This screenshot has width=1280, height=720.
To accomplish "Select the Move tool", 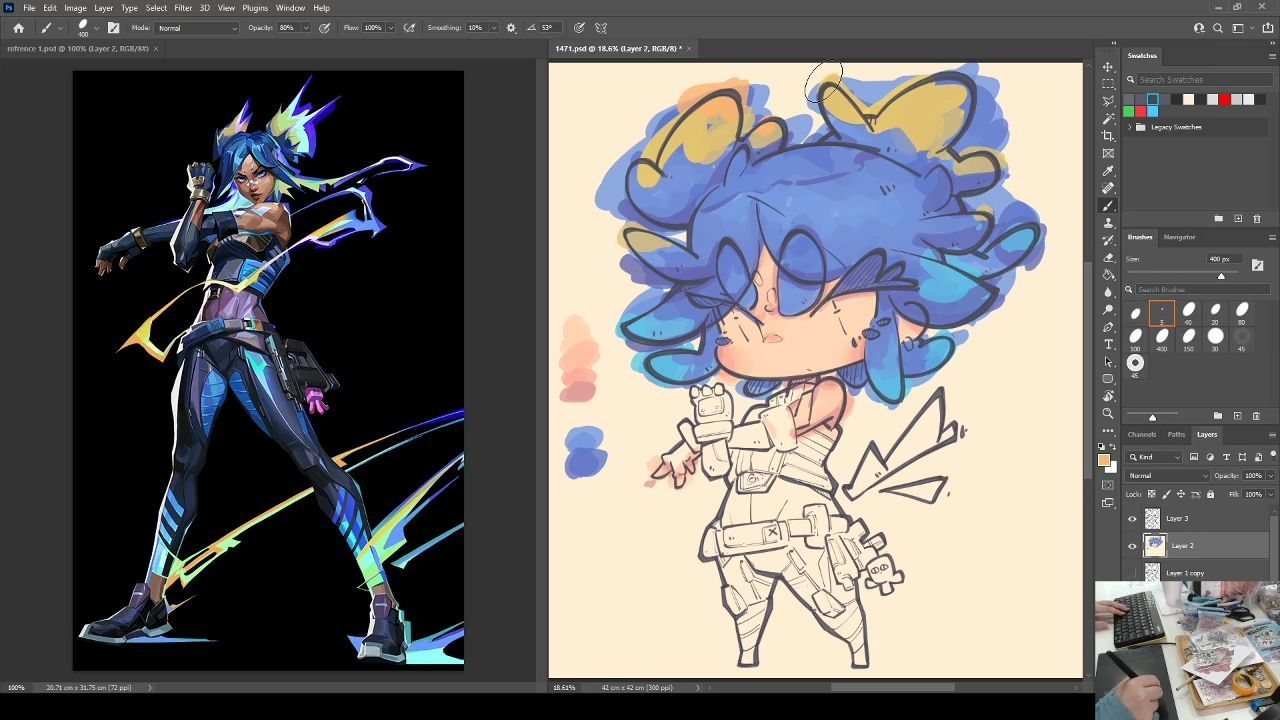I will click(1108, 67).
